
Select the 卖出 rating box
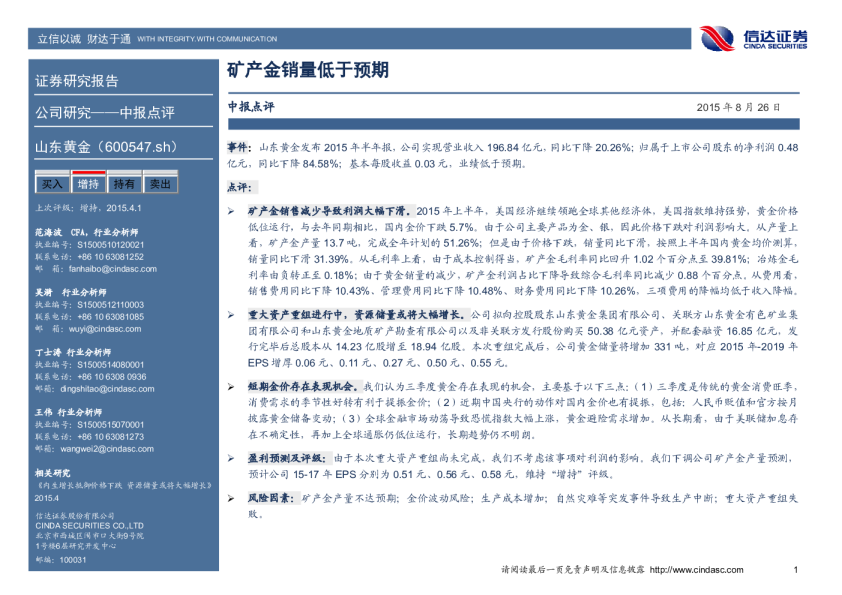click(159, 184)
